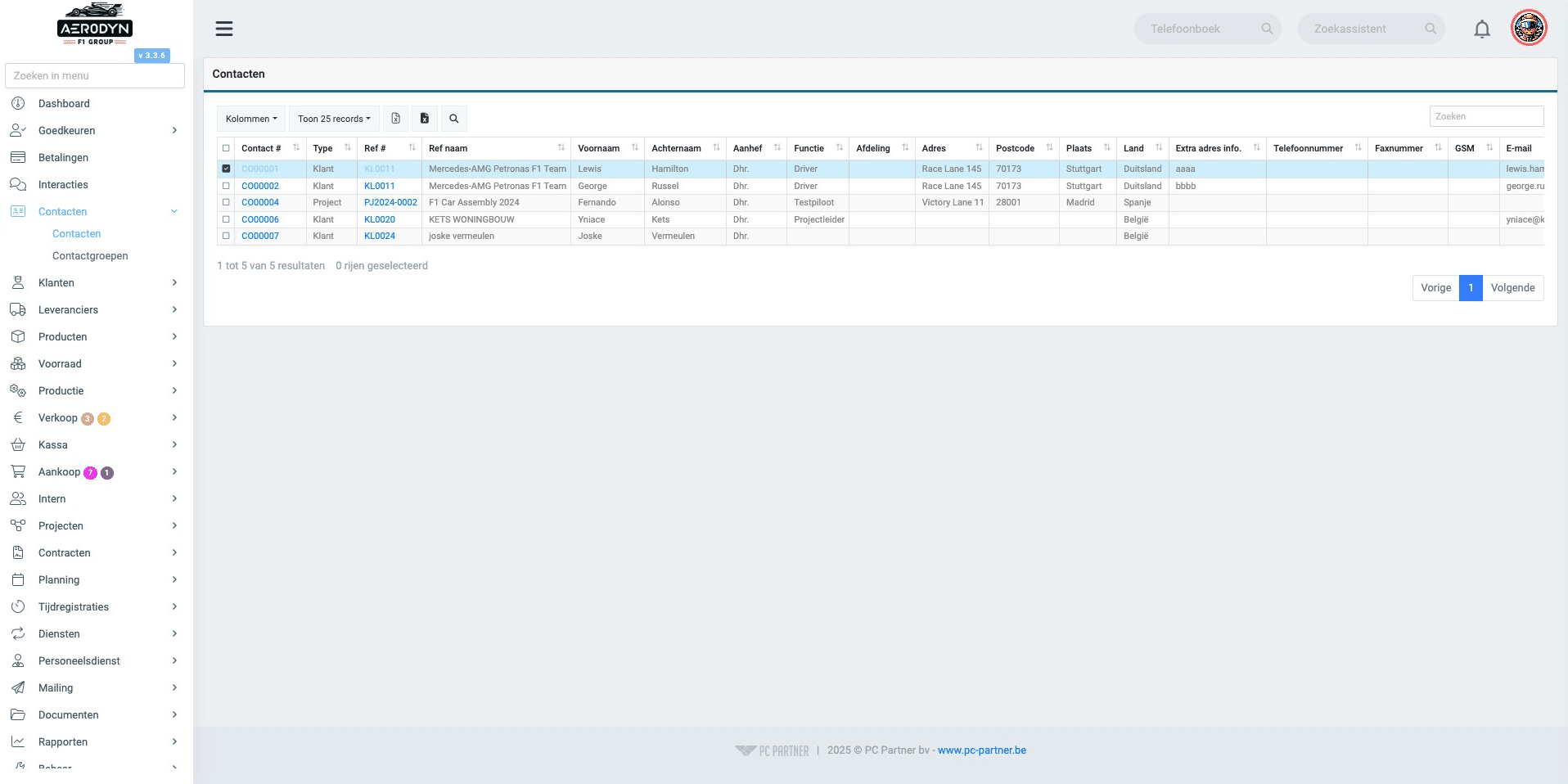Click the Dashboard sidebar icon

point(18,103)
